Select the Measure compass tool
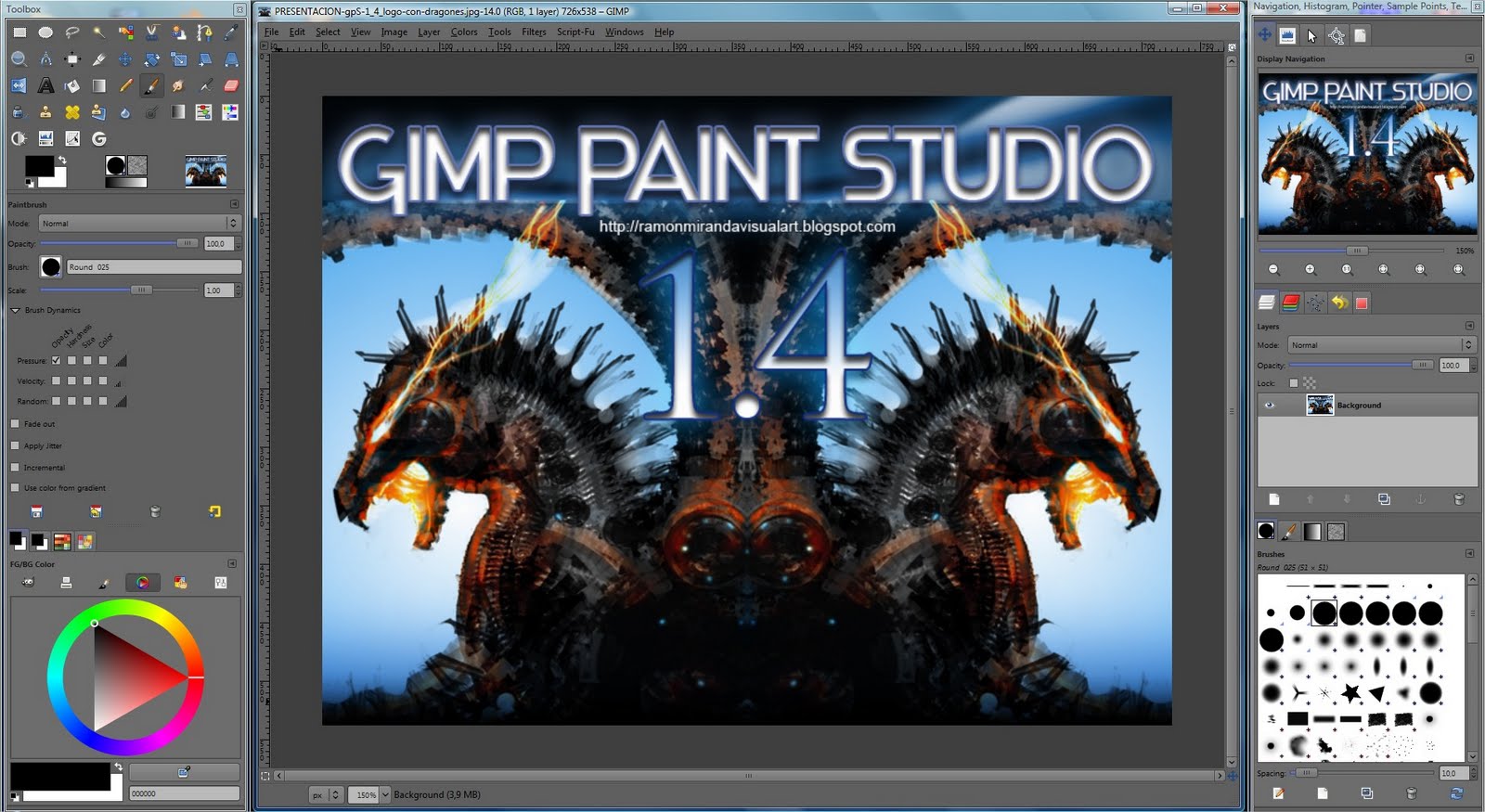Screen dimensions: 1485x812 (x=45, y=59)
